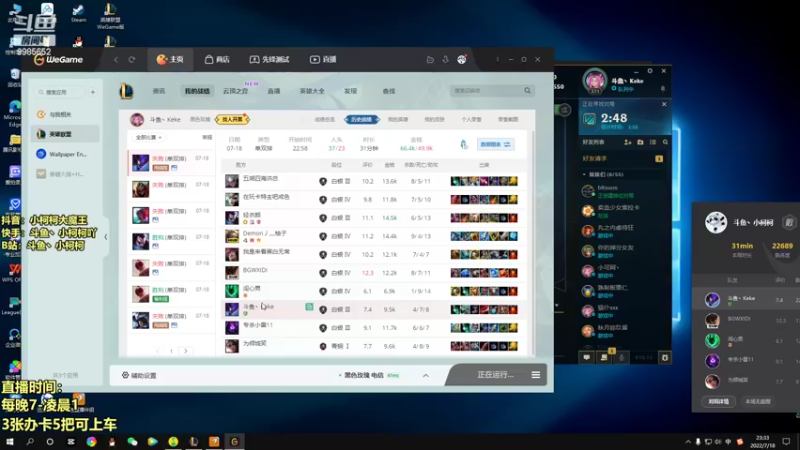This screenshot has width=800, height=450.
Task: Click the yellow 找人开黑 button
Action: click(232, 119)
